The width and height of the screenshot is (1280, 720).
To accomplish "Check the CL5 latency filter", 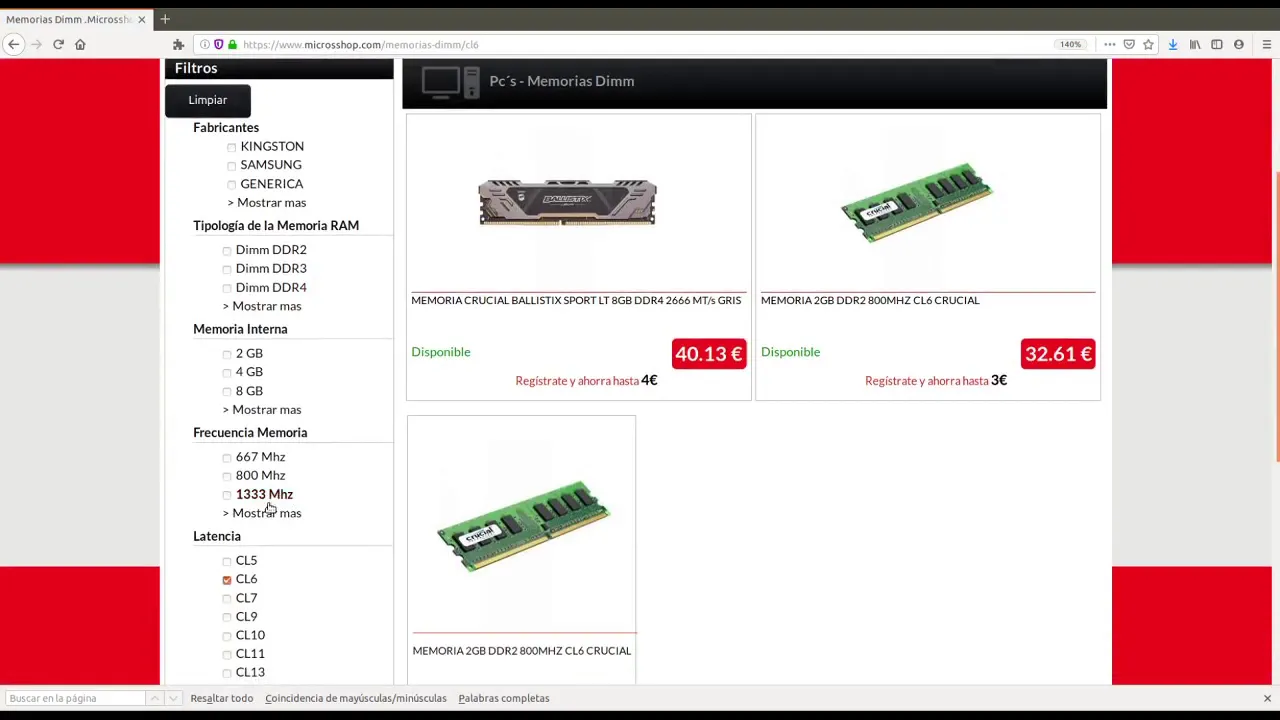I will point(227,562).
